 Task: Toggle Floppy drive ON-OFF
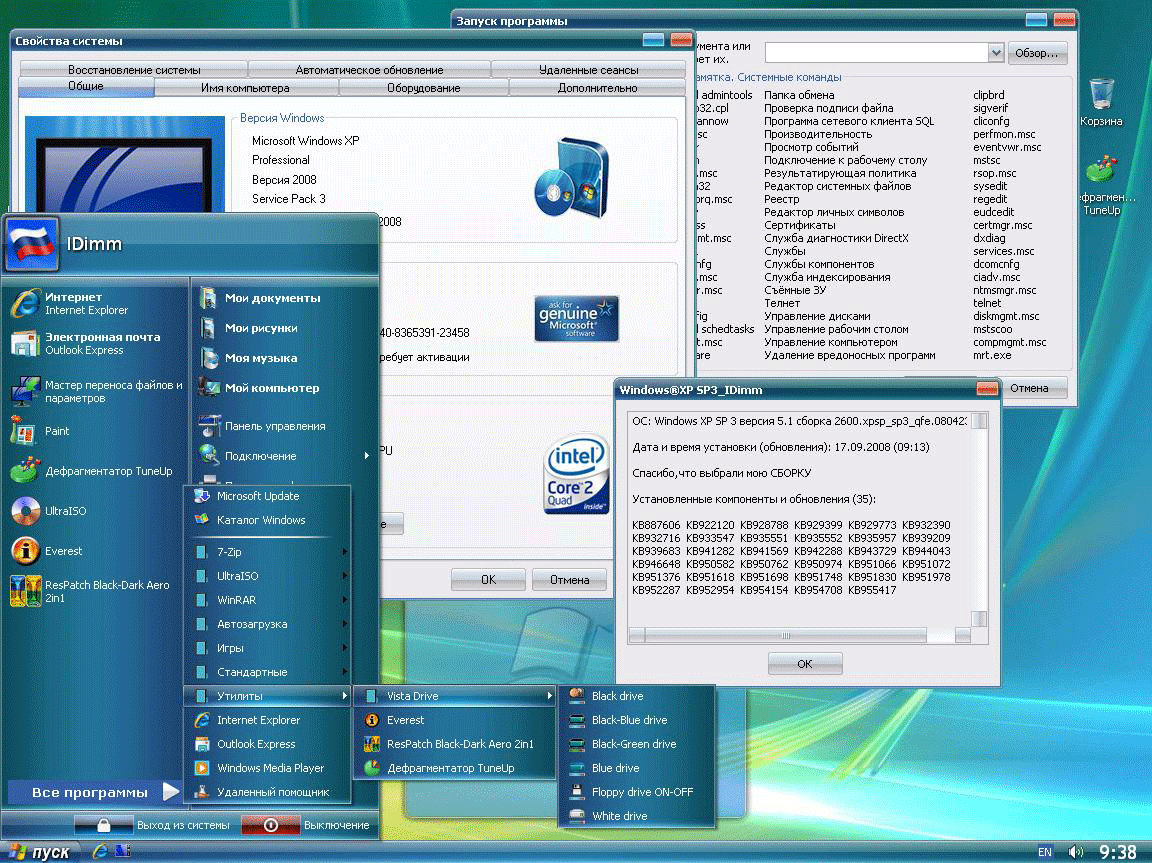point(637,792)
